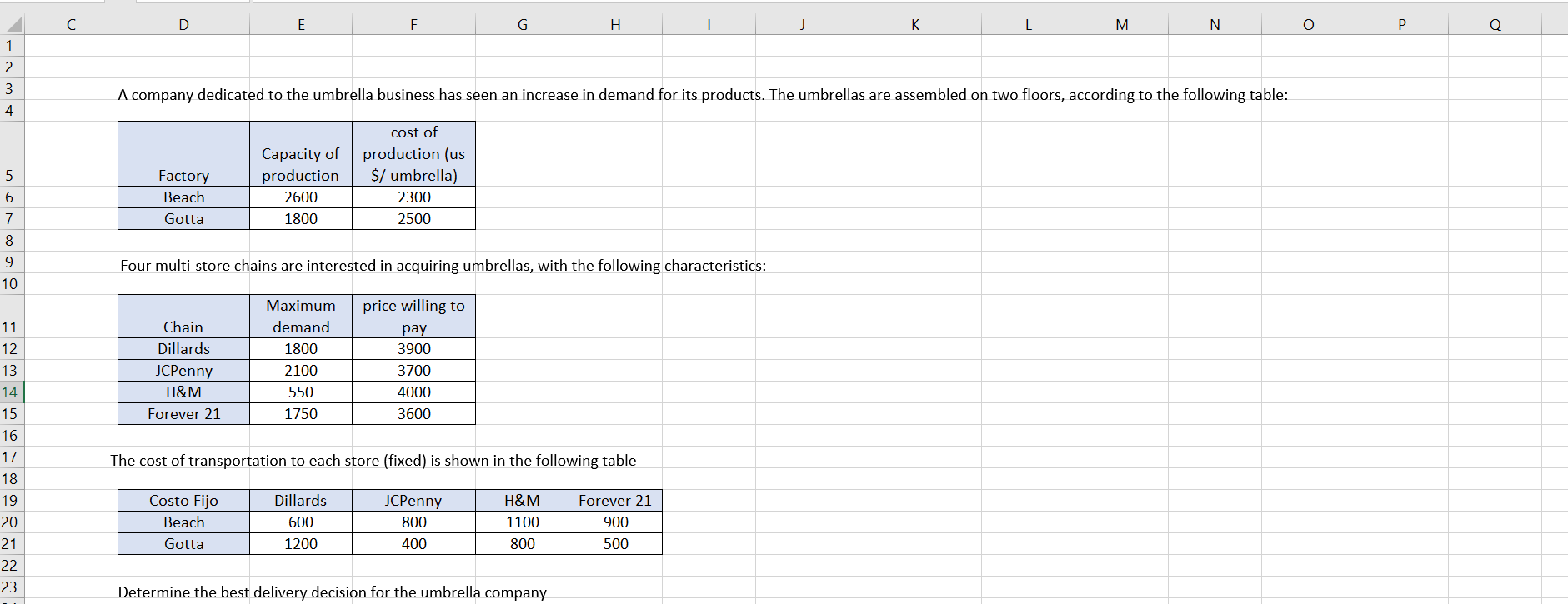
Task: Click 'Beach' in the factory capacity table
Action: click(x=183, y=197)
